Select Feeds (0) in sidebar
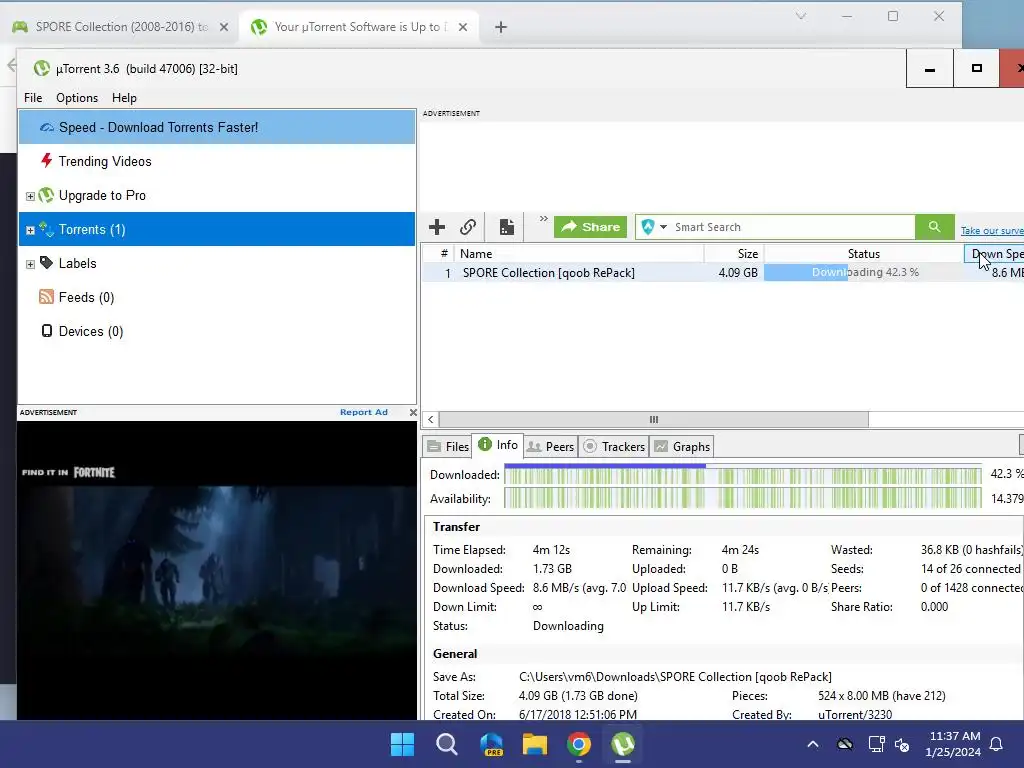The image size is (1024, 768). pos(217,297)
